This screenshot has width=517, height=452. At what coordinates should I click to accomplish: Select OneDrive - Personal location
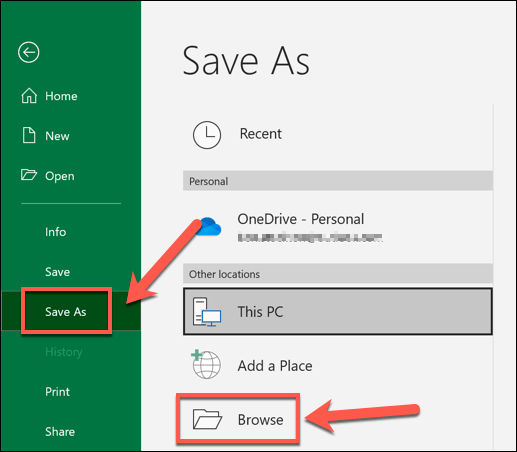[x=338, y=227]
